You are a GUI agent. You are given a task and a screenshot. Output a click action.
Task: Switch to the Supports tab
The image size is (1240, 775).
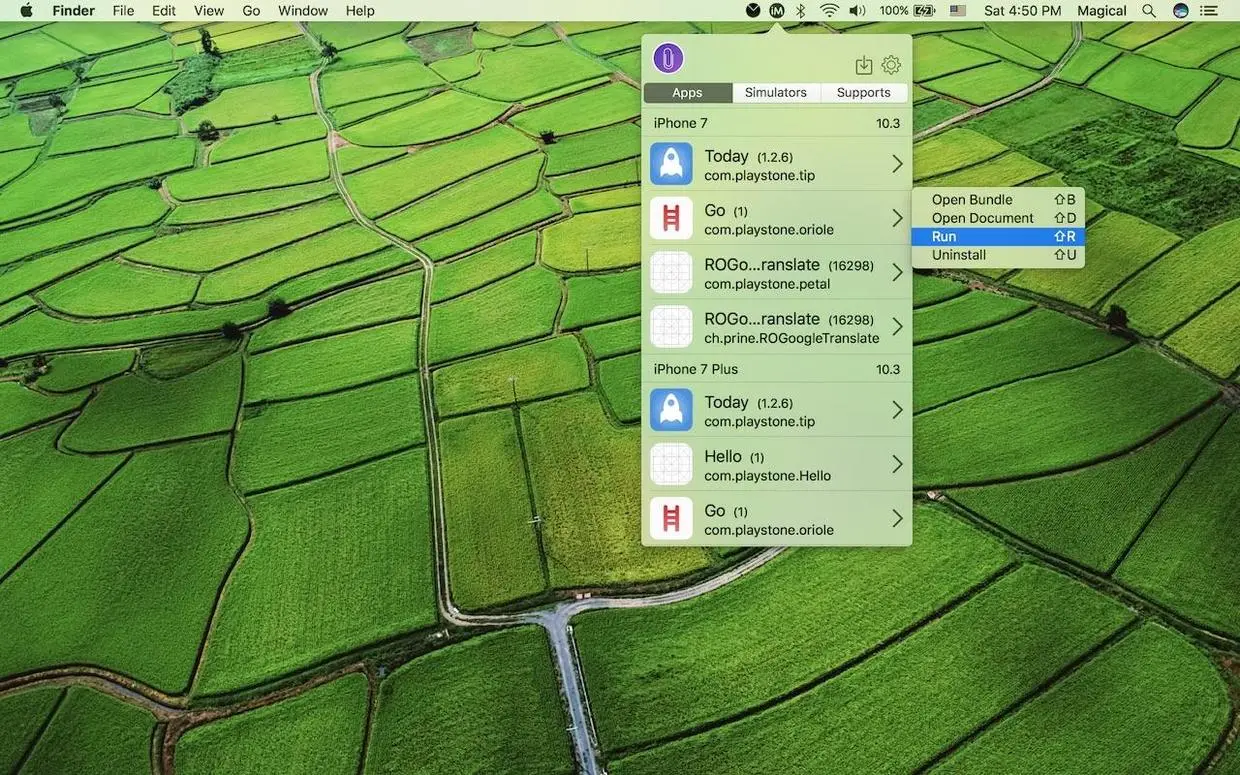point(864,92)
